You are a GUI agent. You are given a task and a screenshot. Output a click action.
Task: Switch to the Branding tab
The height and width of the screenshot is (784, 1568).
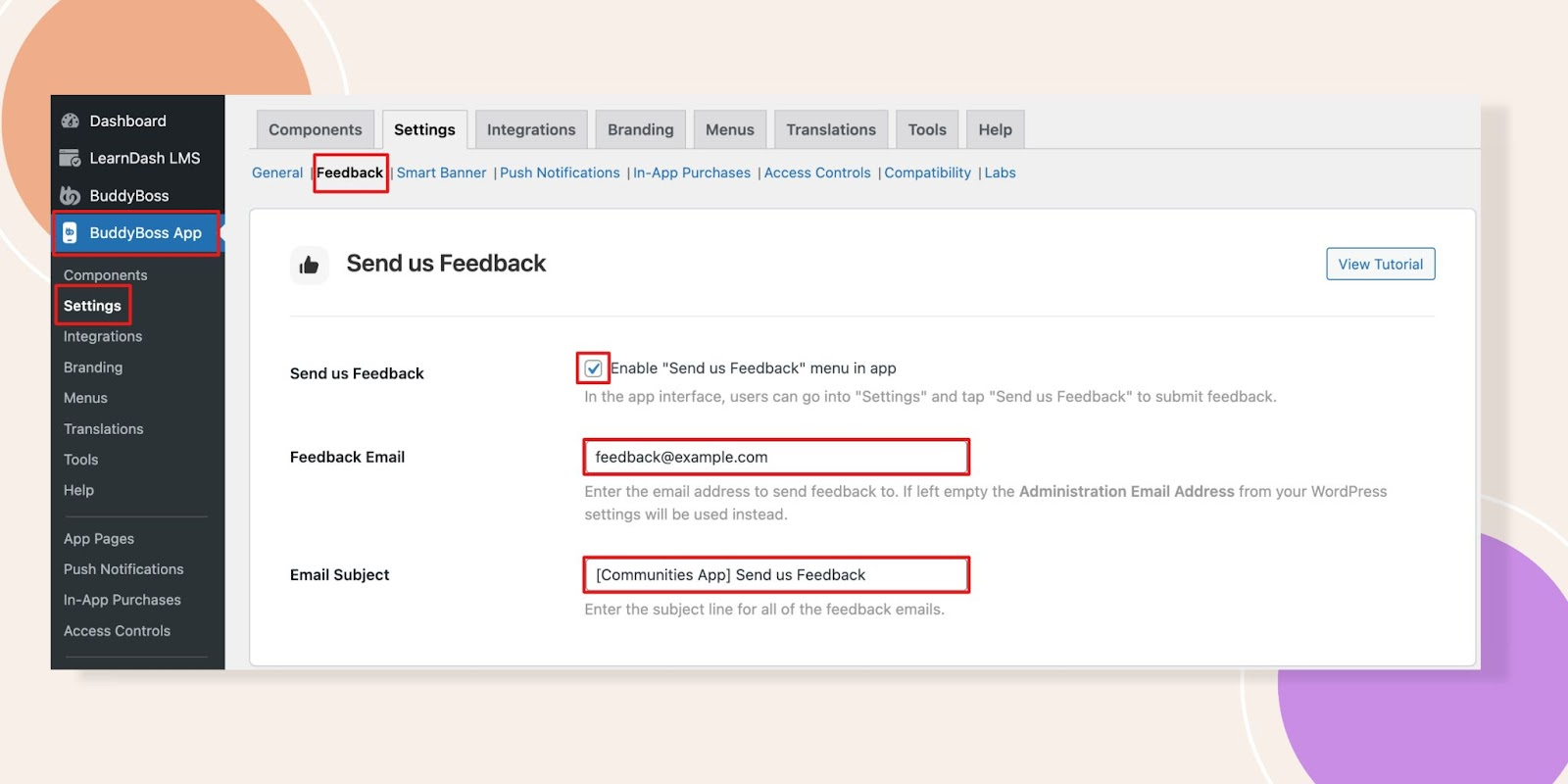[641, 129]
